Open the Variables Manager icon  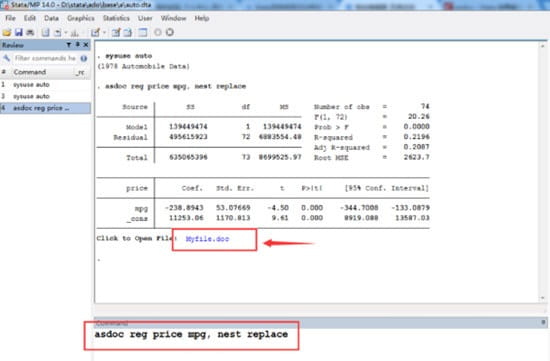143,33
